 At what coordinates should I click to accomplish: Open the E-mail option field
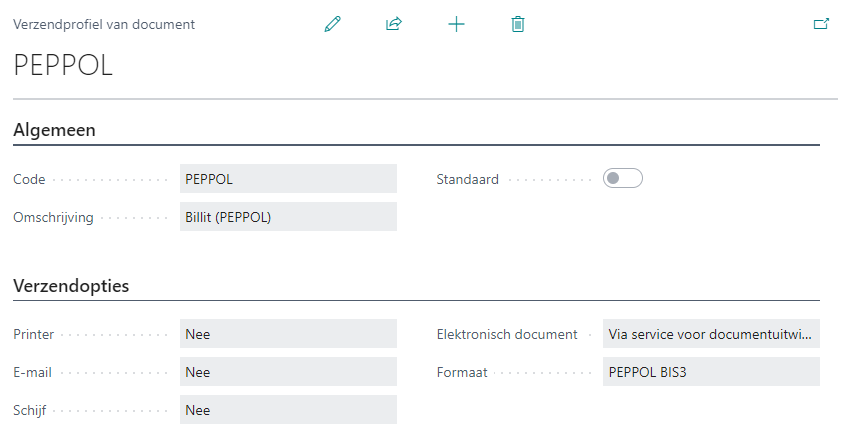tap(289, 372)
